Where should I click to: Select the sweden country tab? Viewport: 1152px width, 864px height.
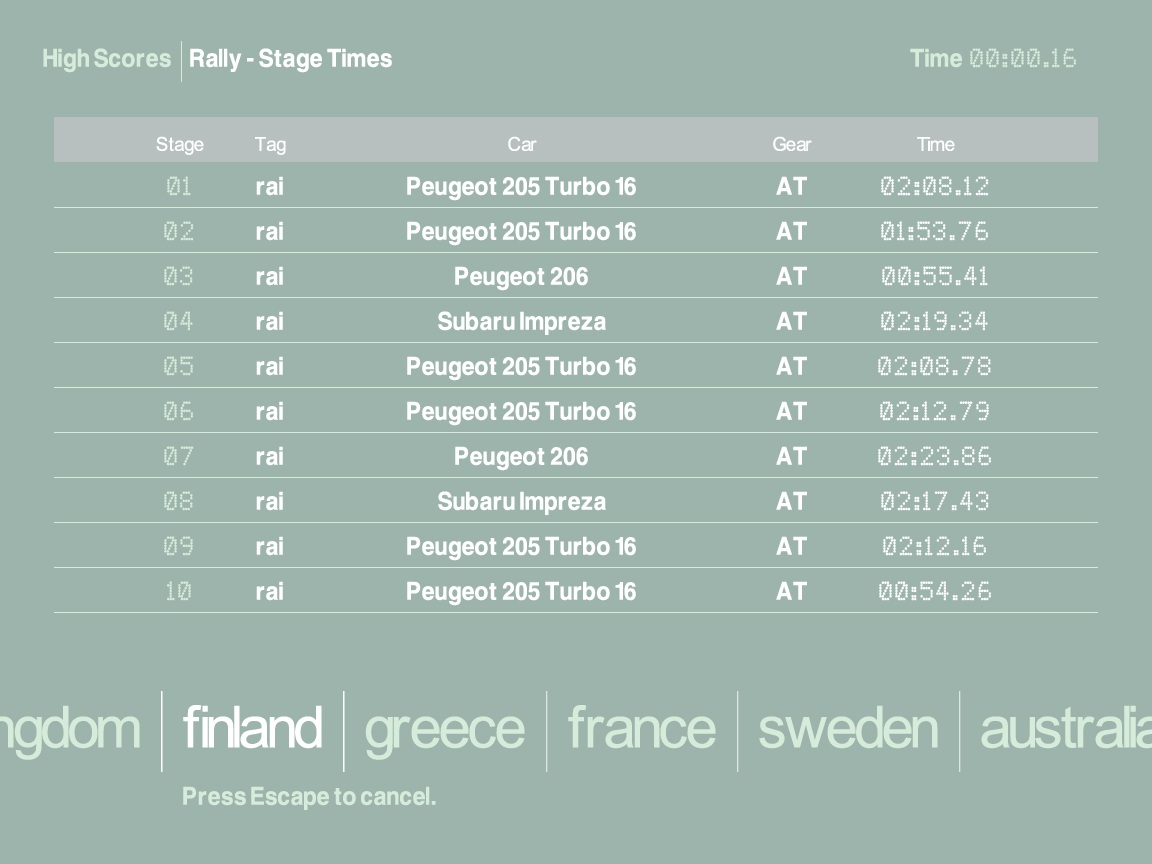(x=848, y=728)
